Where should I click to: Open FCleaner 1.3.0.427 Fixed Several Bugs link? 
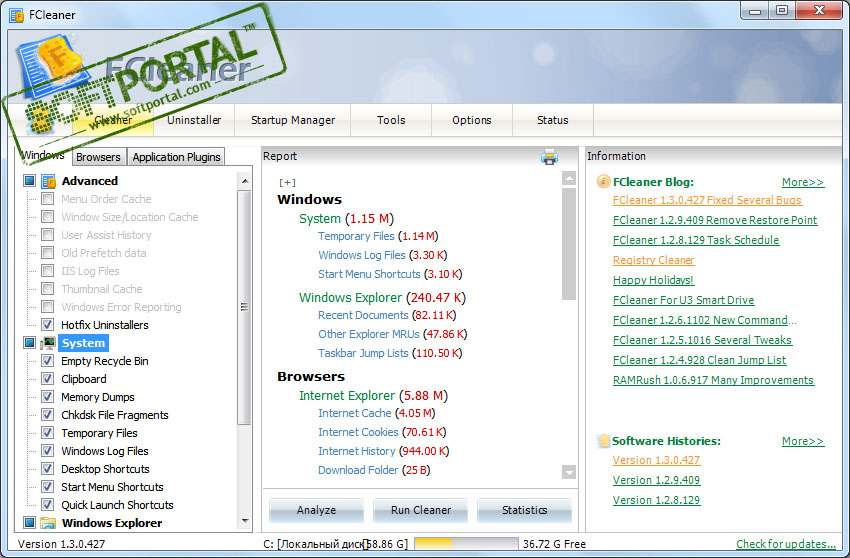[707, 200]
